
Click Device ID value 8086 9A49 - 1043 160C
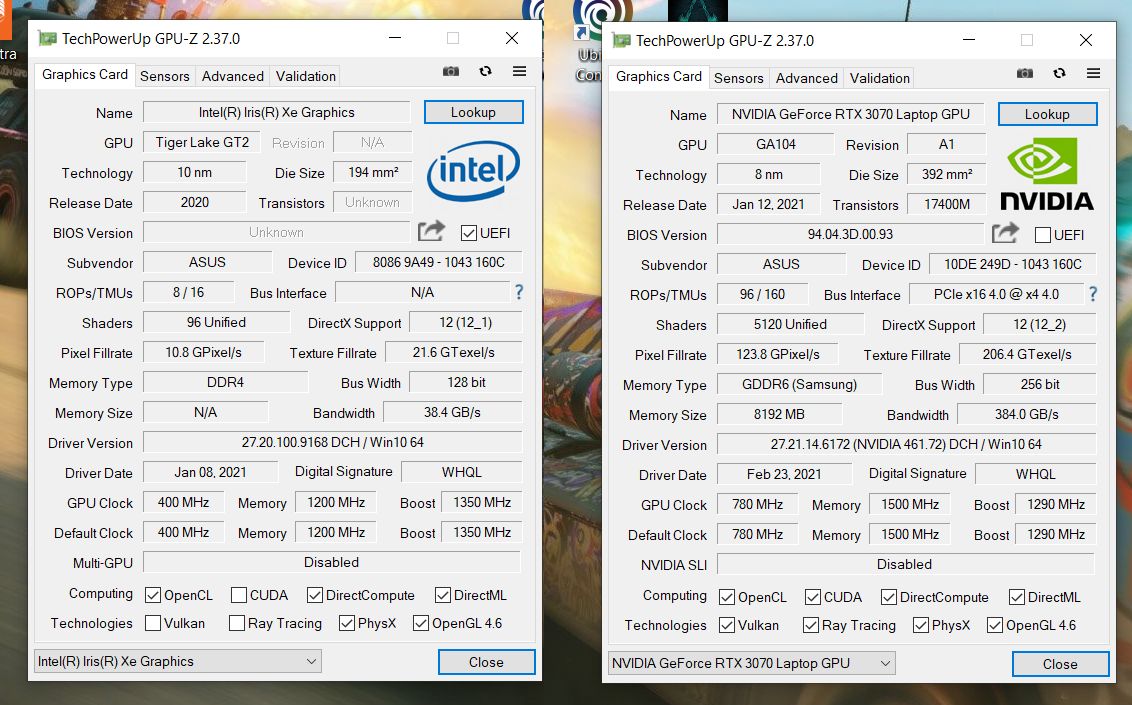[x=439, y=262]
